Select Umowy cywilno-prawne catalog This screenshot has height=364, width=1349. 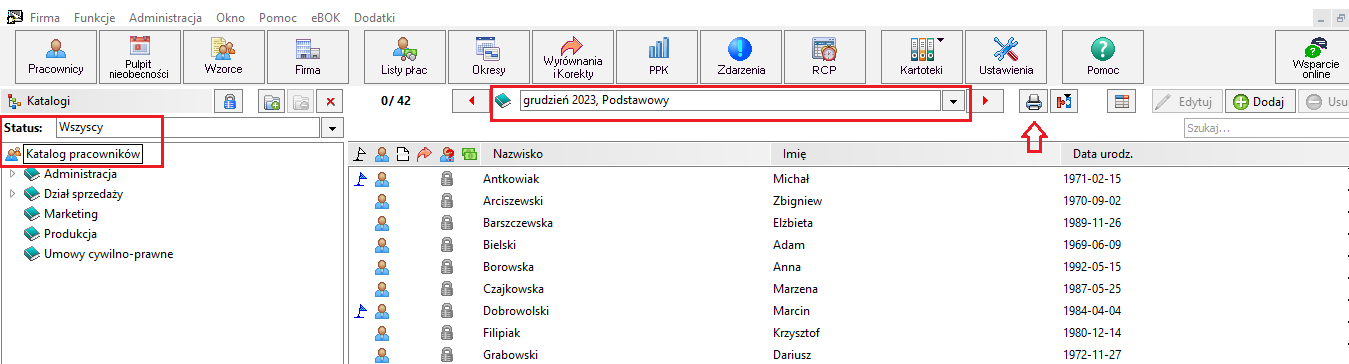[x=108, y=254]
